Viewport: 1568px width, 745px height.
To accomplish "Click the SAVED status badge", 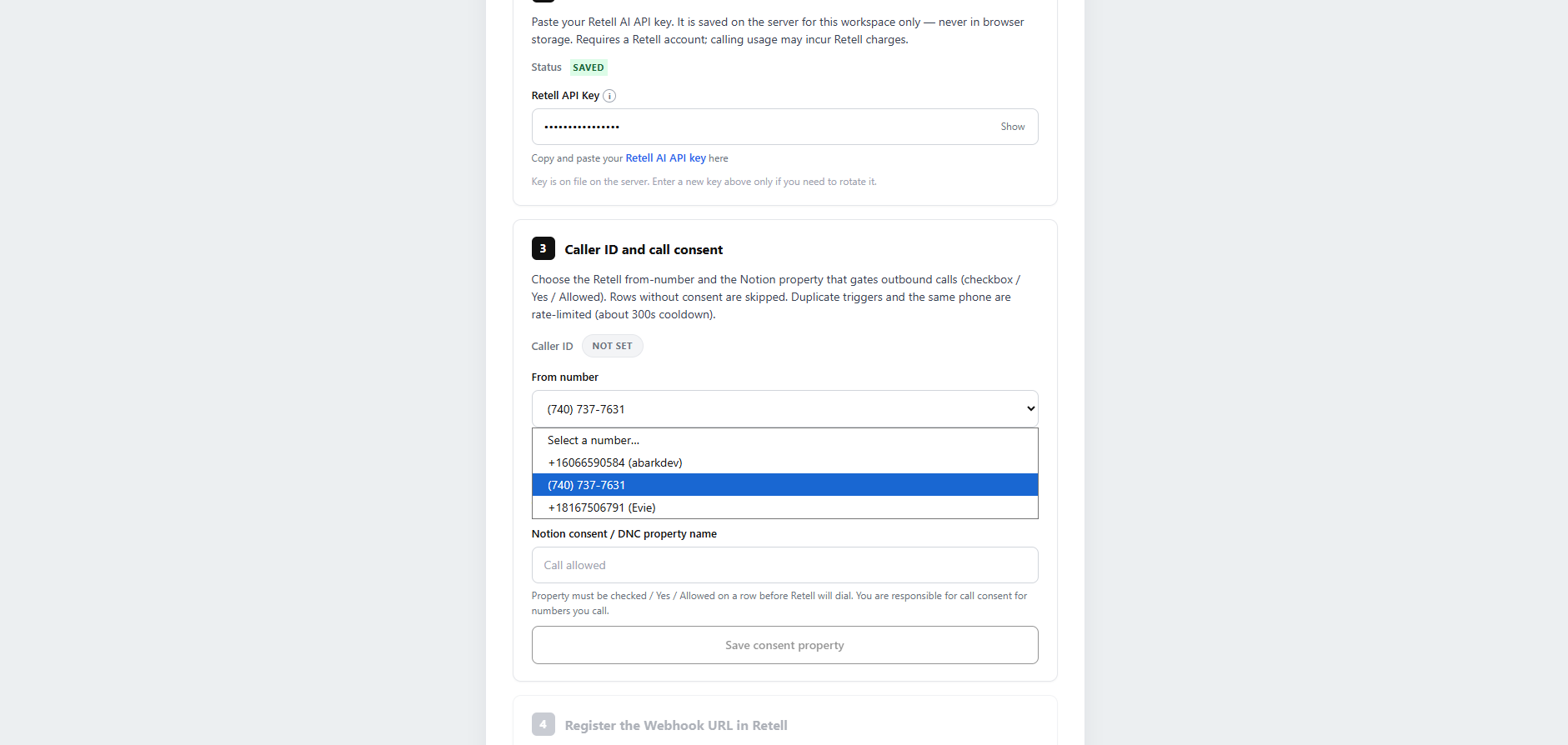I will coord(588,67).
